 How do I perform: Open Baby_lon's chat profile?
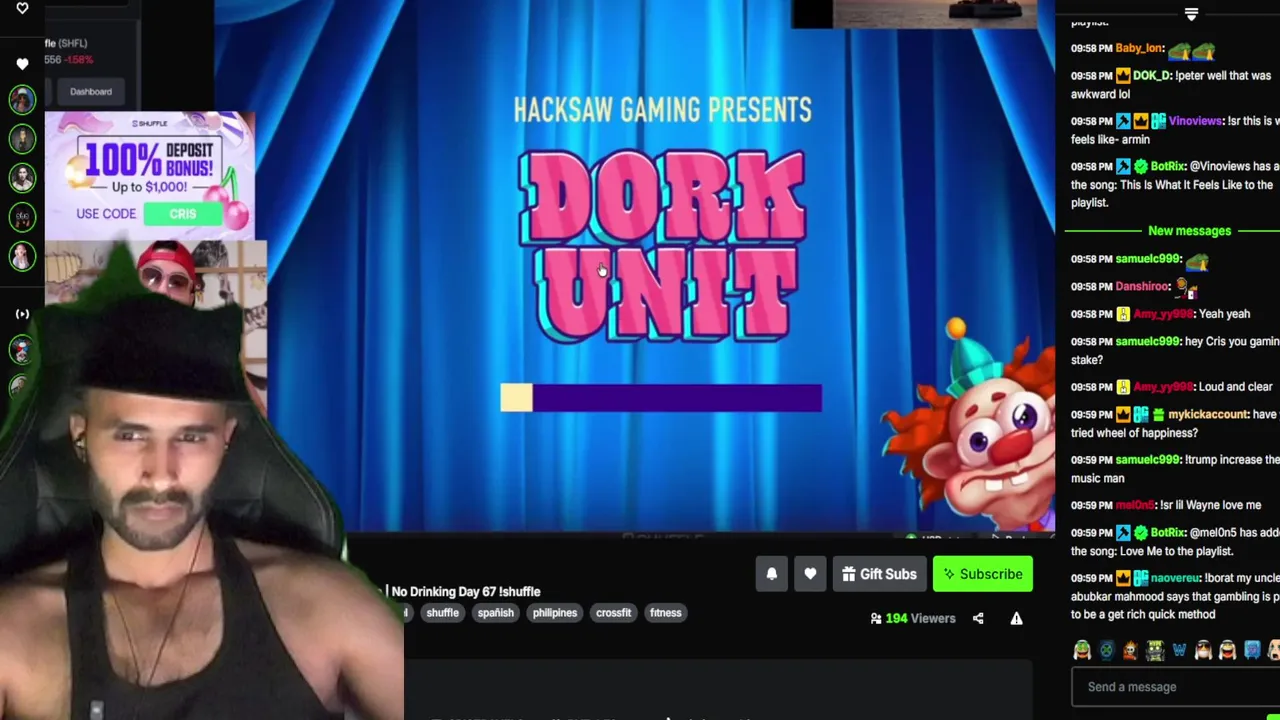pos(1139,48)
